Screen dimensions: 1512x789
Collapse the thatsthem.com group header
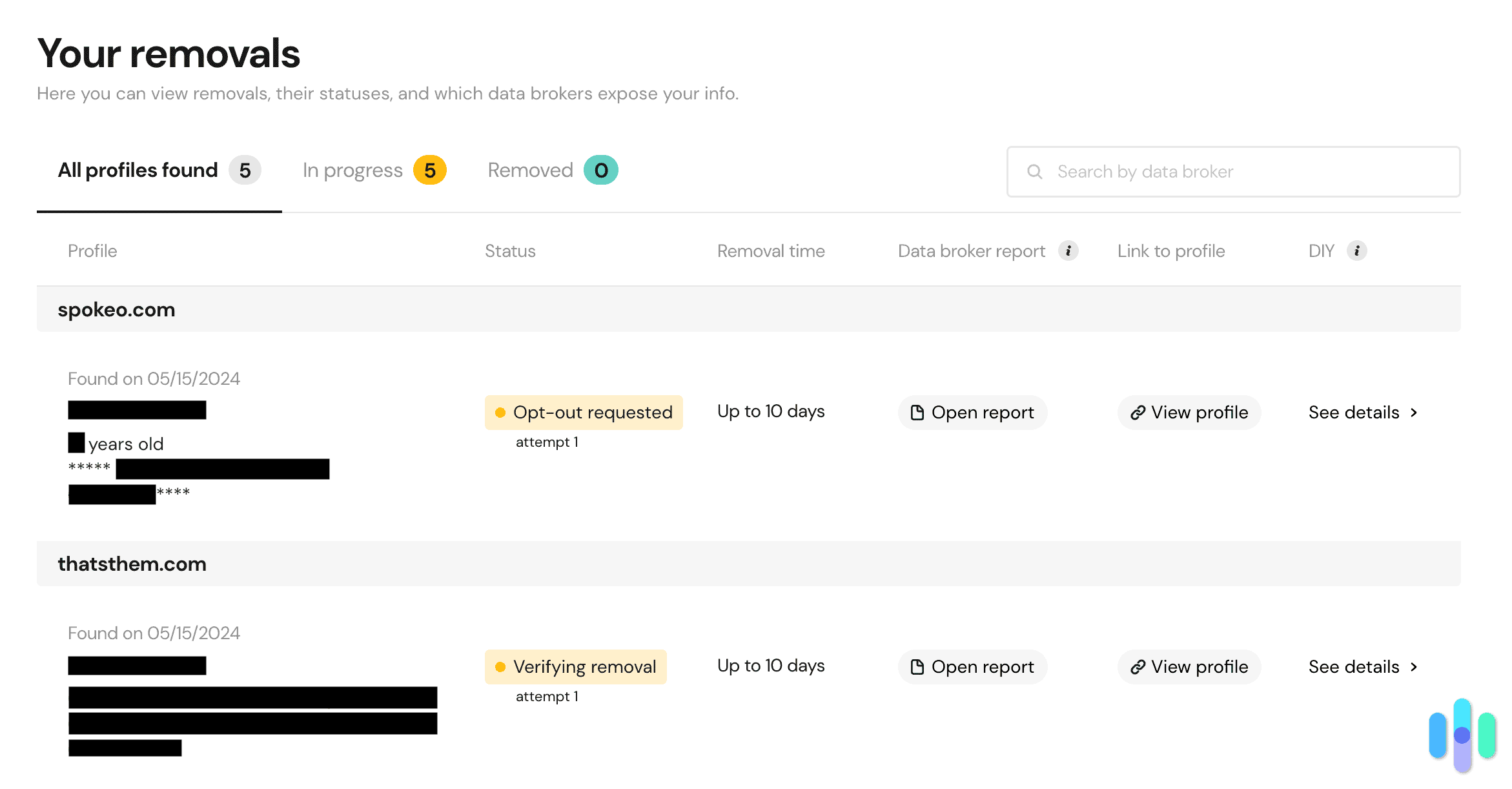[132, 564]
